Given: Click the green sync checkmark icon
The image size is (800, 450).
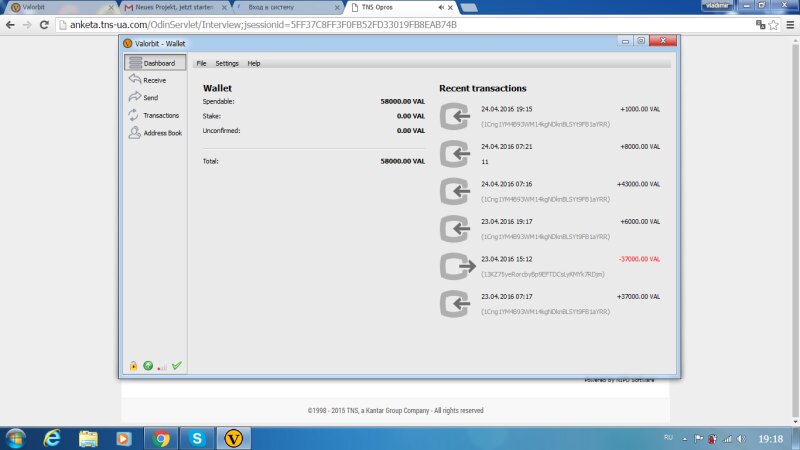Looking at the screenshot, I should pyautogui.click(x=176, y=366).
